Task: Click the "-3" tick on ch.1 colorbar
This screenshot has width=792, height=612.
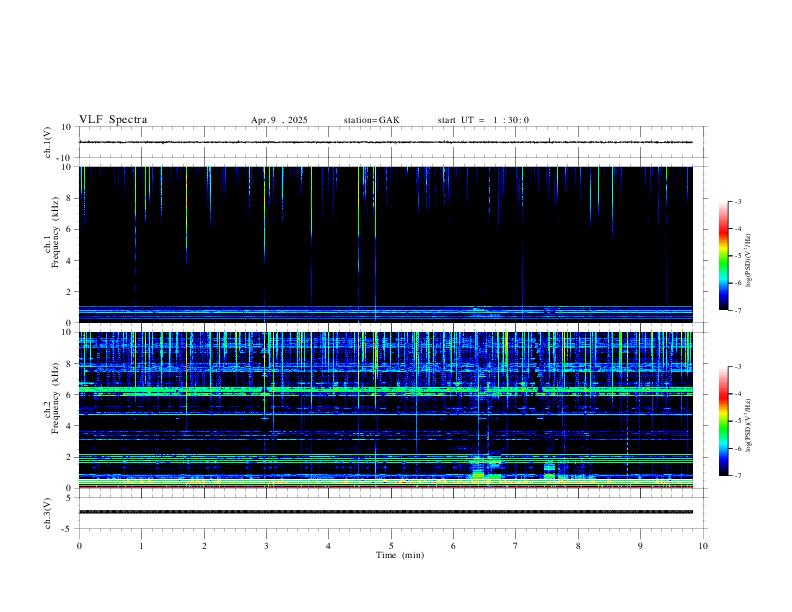Action: pyautogui.click(x=738, y=202)
